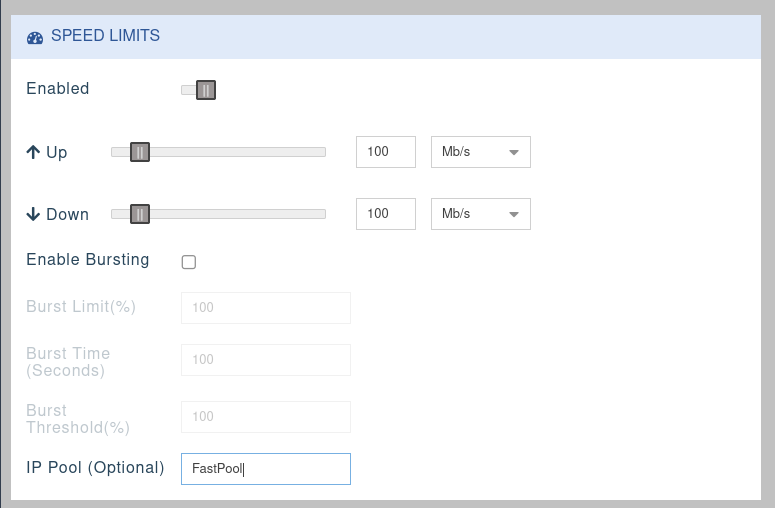Focus the Up speed value field

tap(385, 152)
